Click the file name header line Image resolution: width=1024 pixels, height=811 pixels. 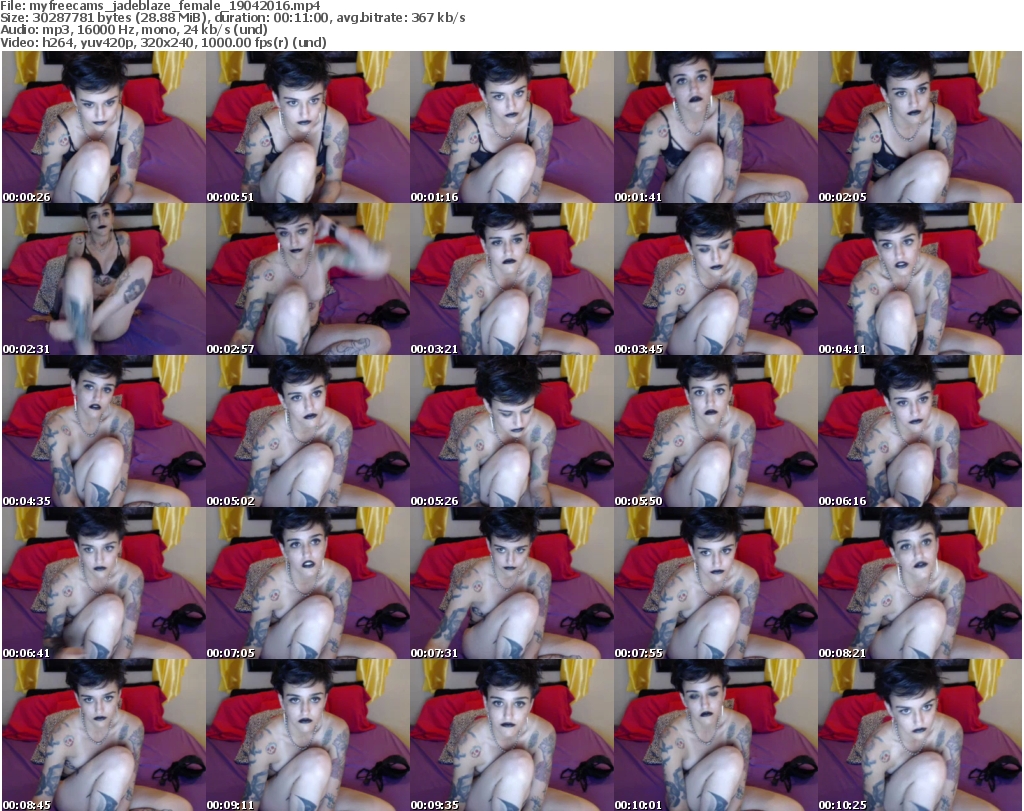pyautogui.click(x=160, y=6)
